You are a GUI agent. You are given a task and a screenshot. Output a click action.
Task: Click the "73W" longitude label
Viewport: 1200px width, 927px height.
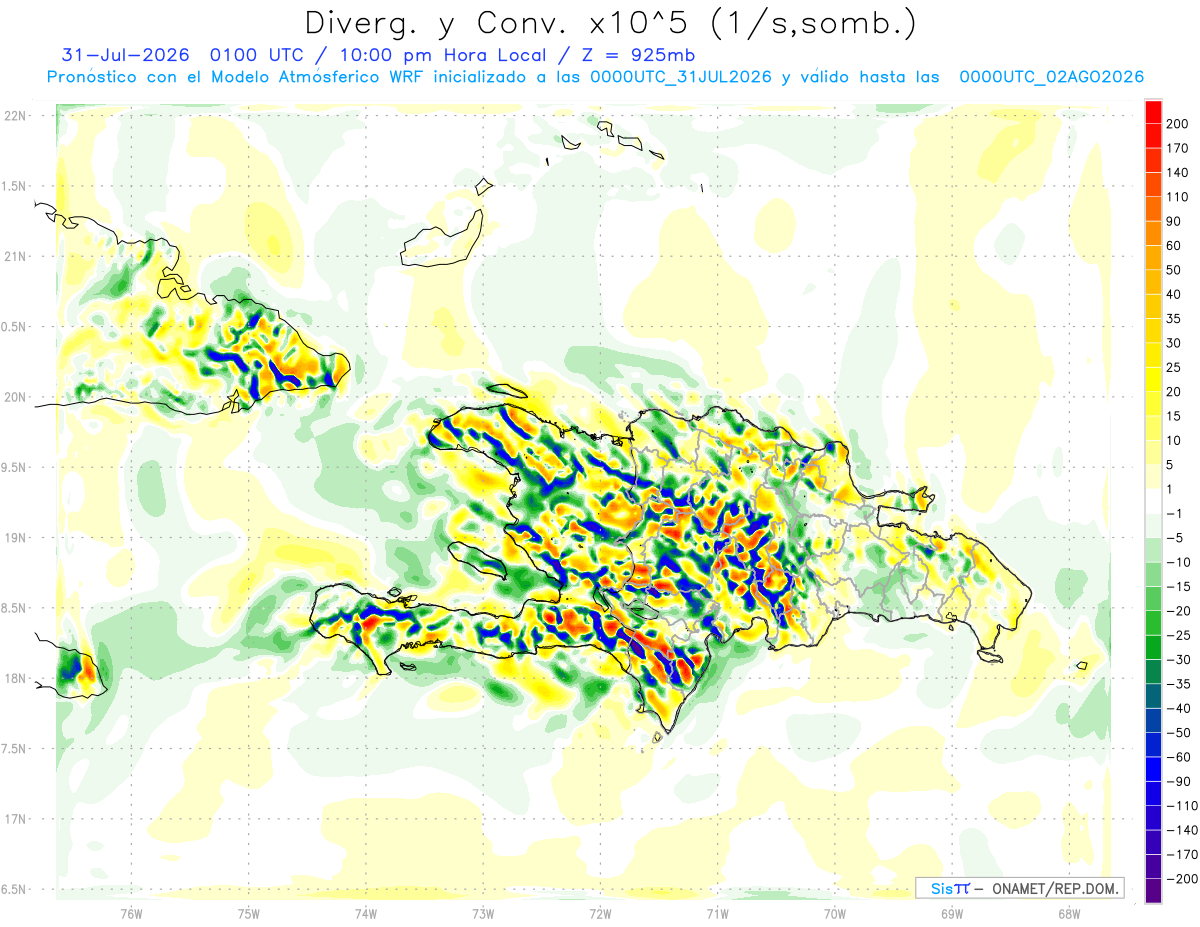coord(483,913)
